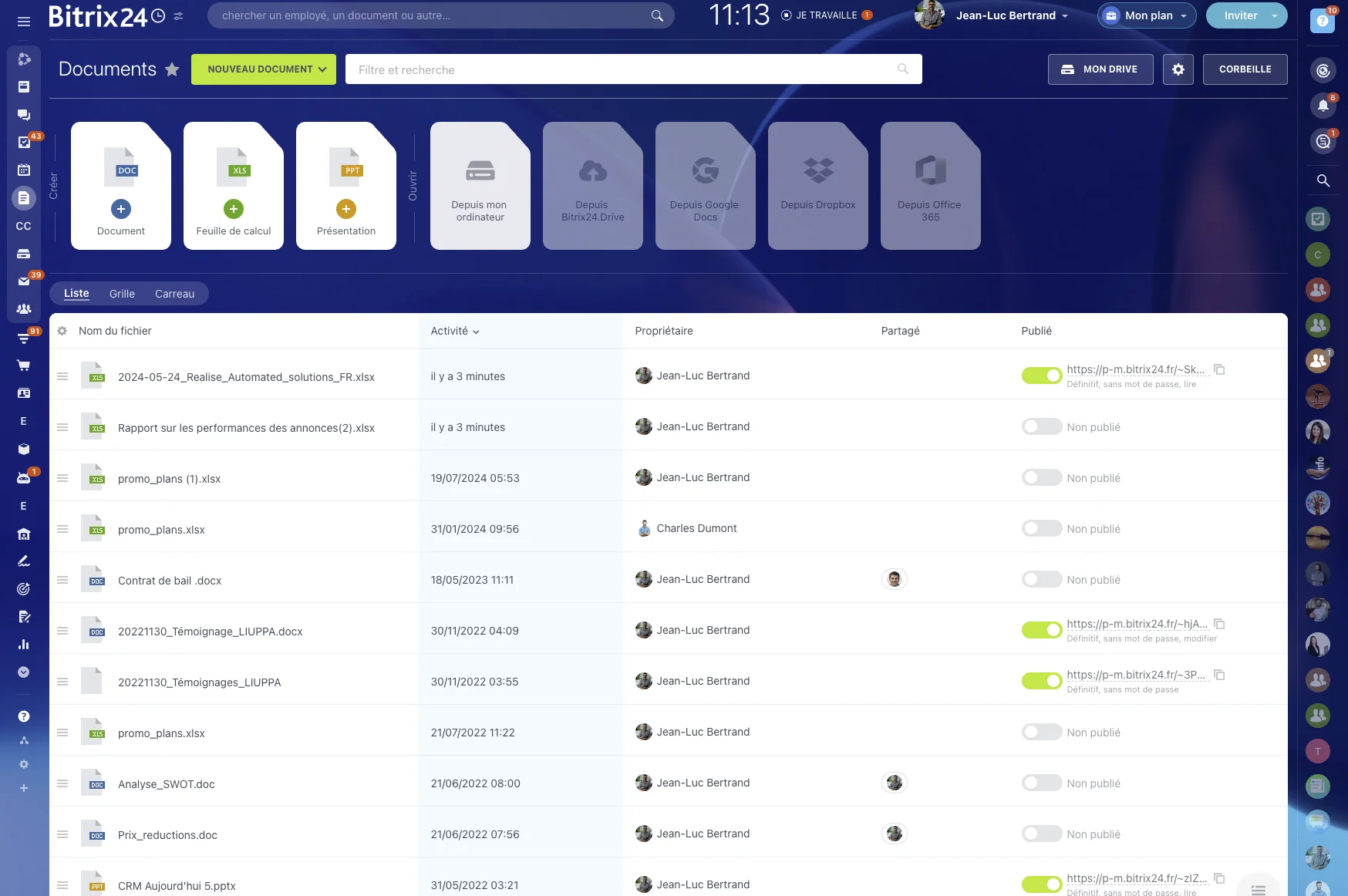Open the search magnifier in the right panel
Viewport: 1348px width, 896px height.
1323,181
